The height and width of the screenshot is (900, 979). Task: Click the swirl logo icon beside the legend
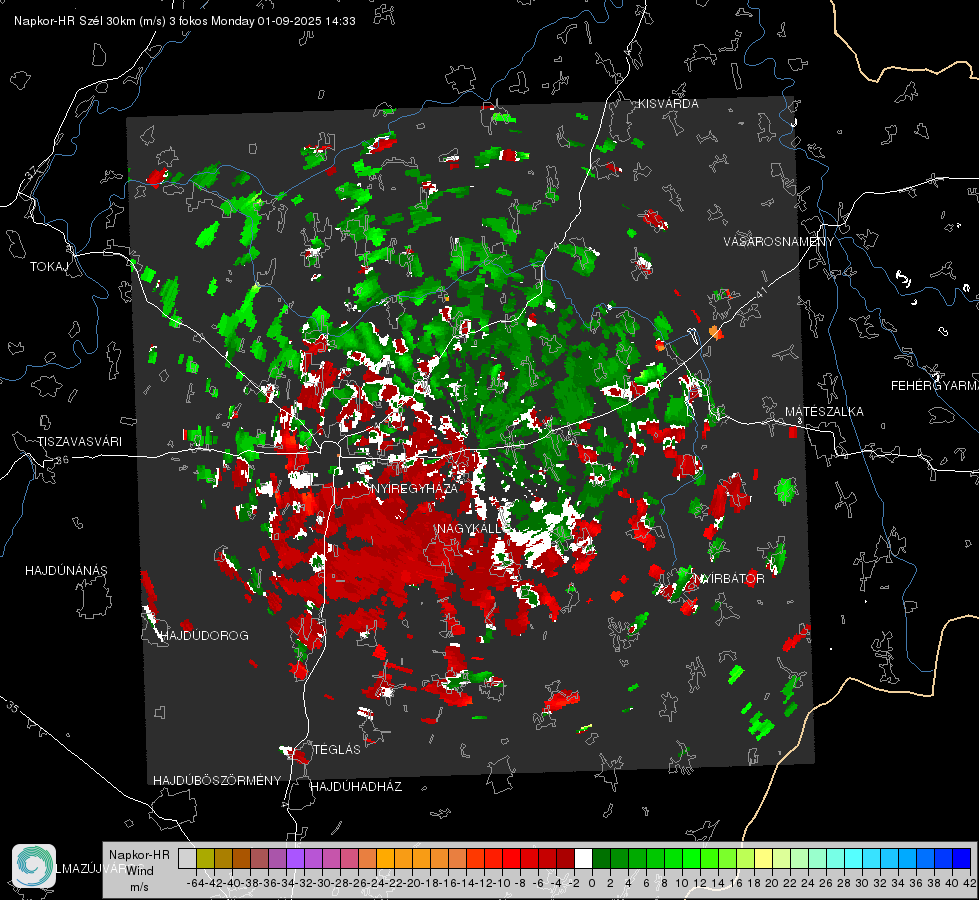(34, 866)
